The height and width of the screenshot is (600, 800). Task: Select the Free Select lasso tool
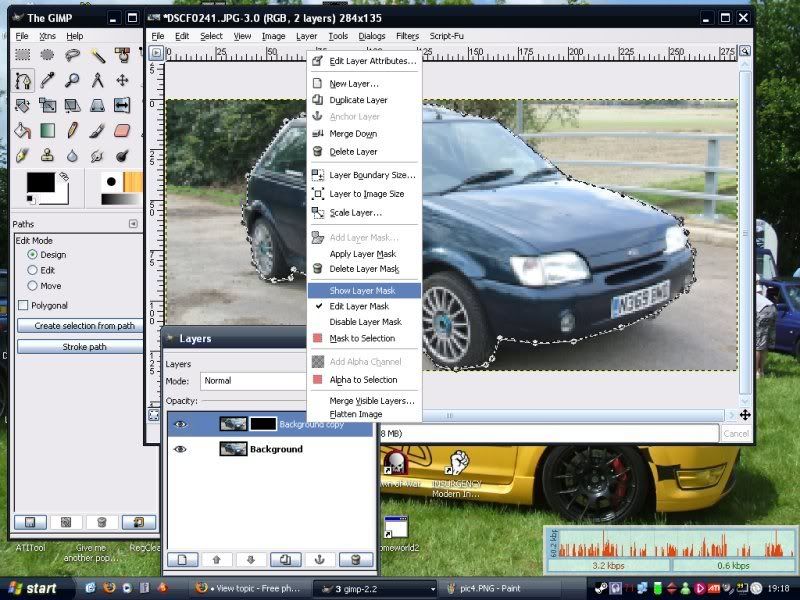[72, 55]
